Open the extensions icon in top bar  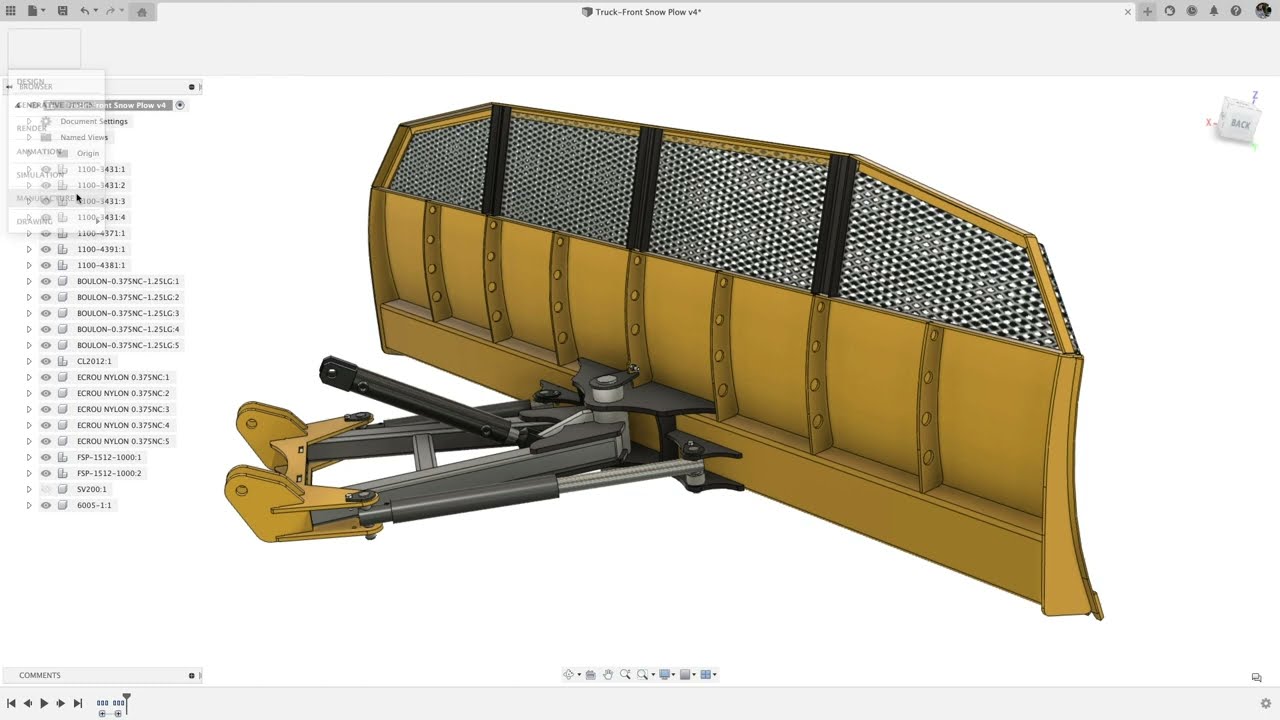tap(1169, 11)
